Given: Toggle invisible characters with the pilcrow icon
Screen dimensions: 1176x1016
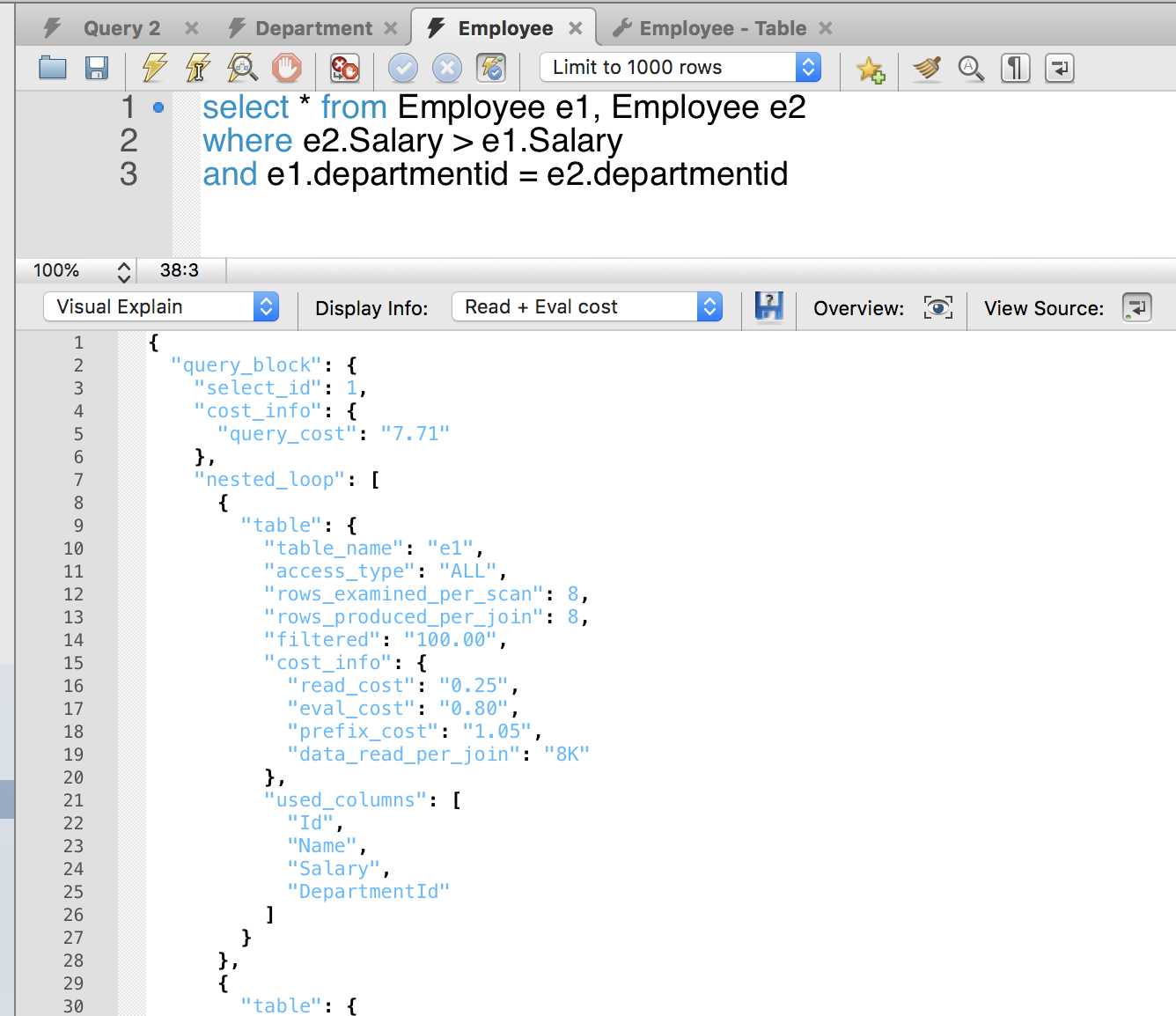Looking at the screenshot, I should click(x=1016, y=68).
